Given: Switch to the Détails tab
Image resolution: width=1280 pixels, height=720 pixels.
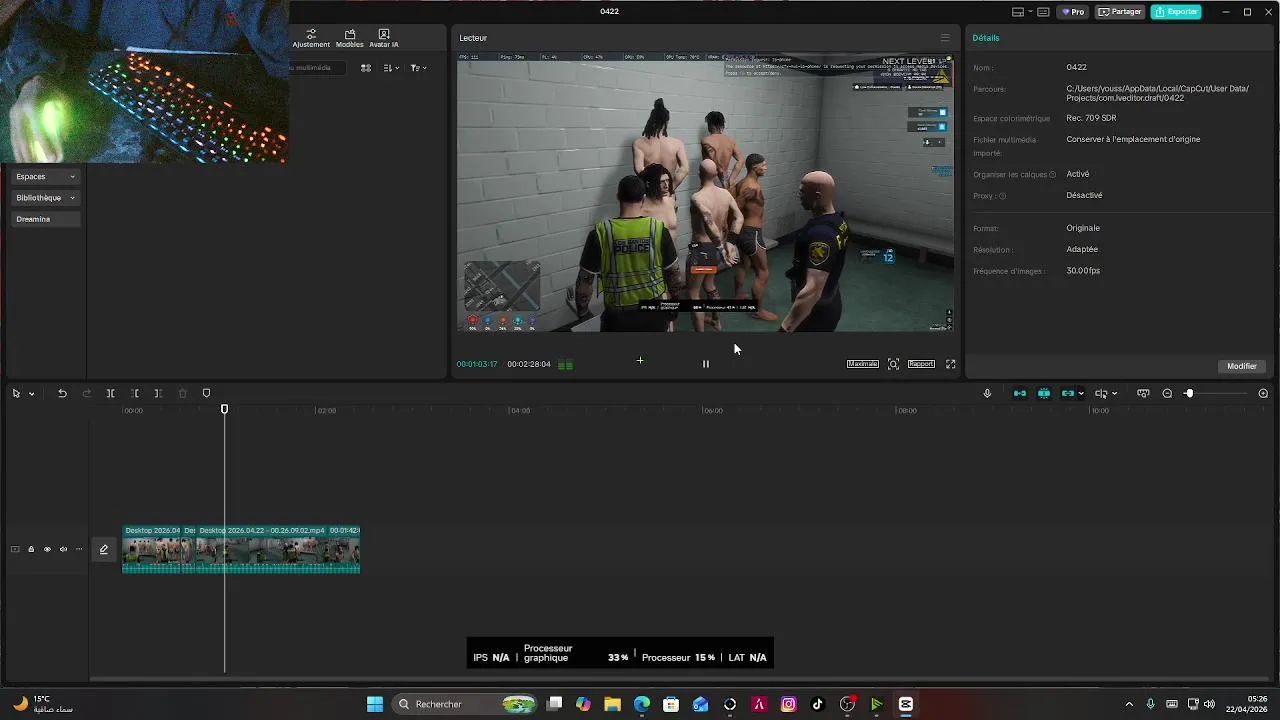Looking at the screenshot, I should (x=986, y=38).
